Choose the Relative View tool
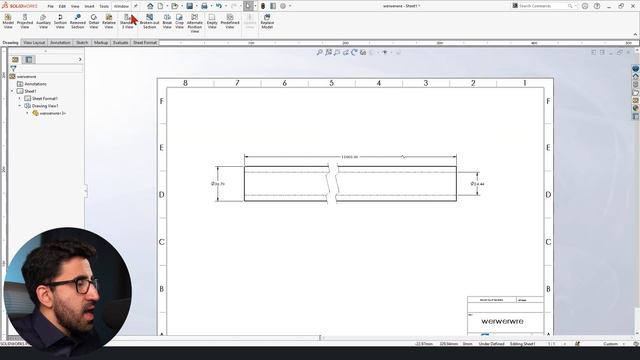This screenshot has height=360, width=640. click(109, 21)
